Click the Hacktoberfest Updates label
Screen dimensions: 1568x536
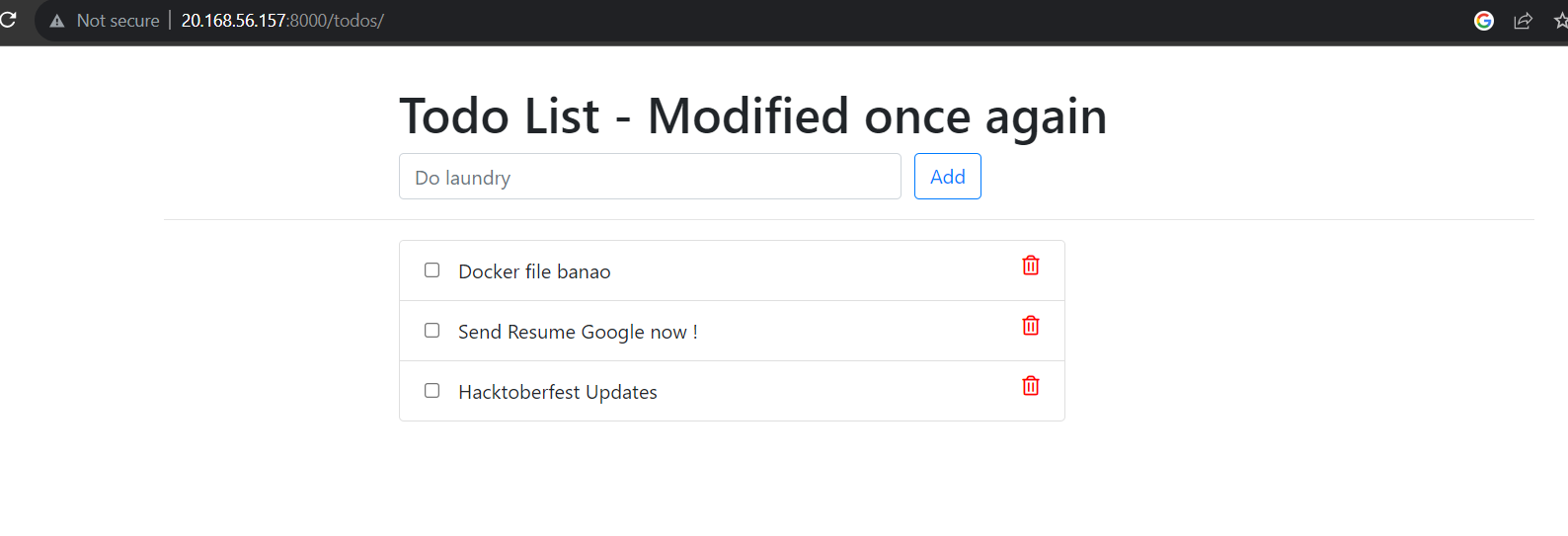[558, 392]
